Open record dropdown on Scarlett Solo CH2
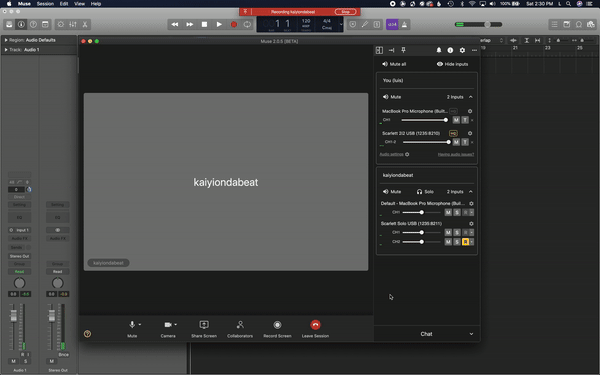The height and width of the screenshot is (375, 600). 471,242
